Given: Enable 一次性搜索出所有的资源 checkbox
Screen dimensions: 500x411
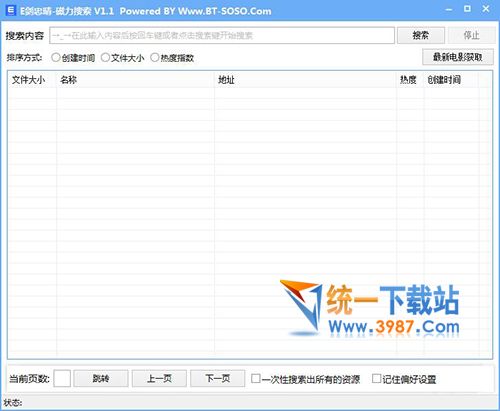Looking at the screenshot, I should click(x=256, y=378).
